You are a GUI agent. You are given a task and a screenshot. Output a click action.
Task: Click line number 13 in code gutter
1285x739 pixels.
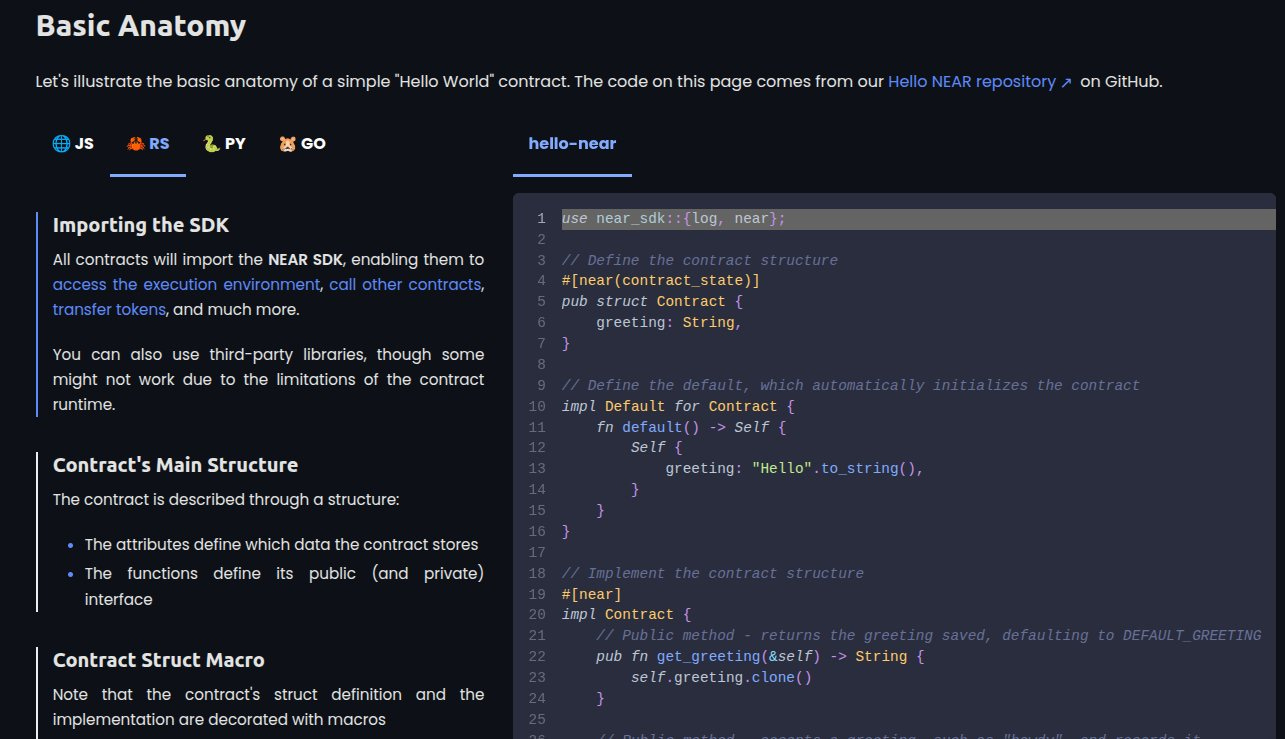(x=537, y=468)
